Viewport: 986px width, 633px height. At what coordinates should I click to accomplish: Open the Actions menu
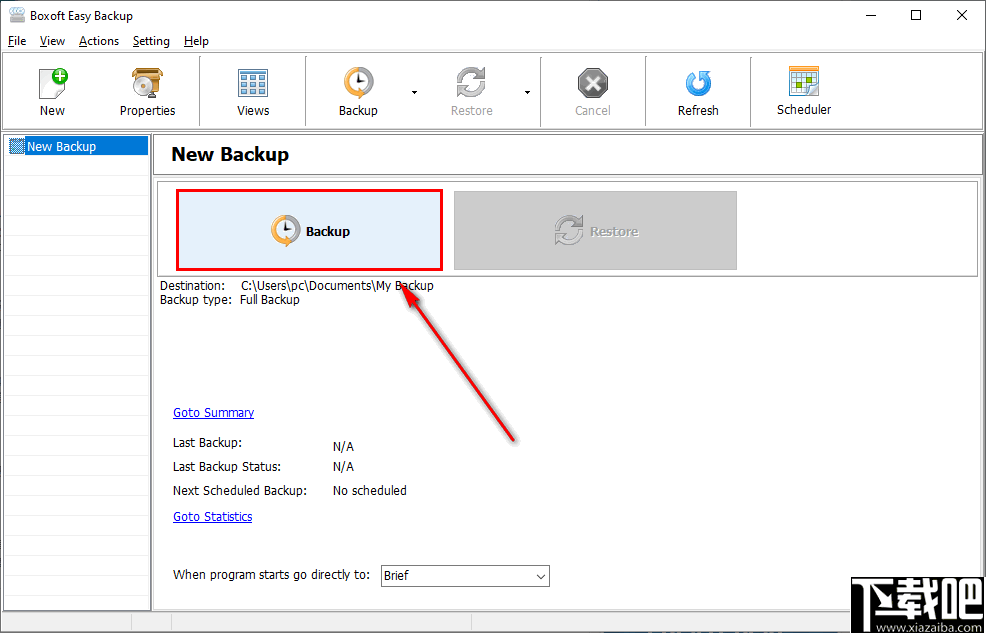[98, 41]
